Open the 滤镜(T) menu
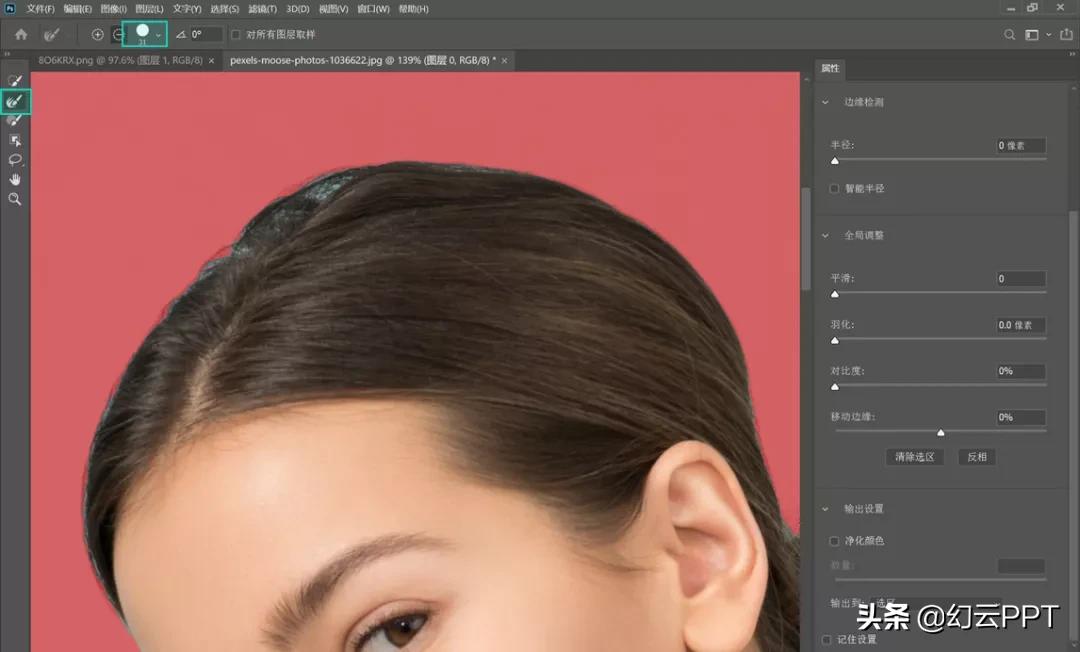The width and height of the screenshot is (1080, 652). pos(262,9)
